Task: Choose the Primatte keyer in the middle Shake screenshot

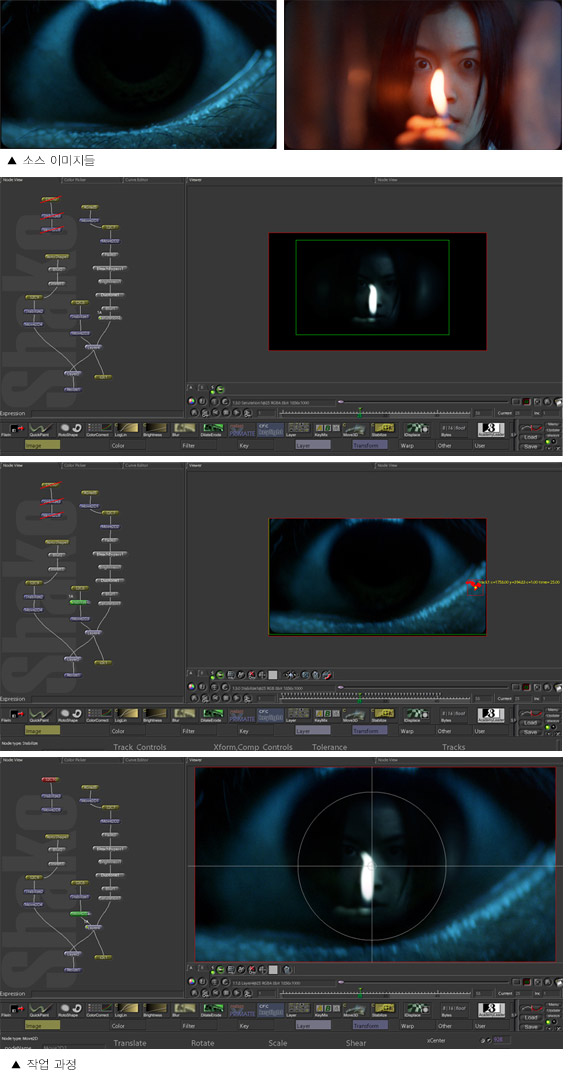Action: tap(241, 714)
